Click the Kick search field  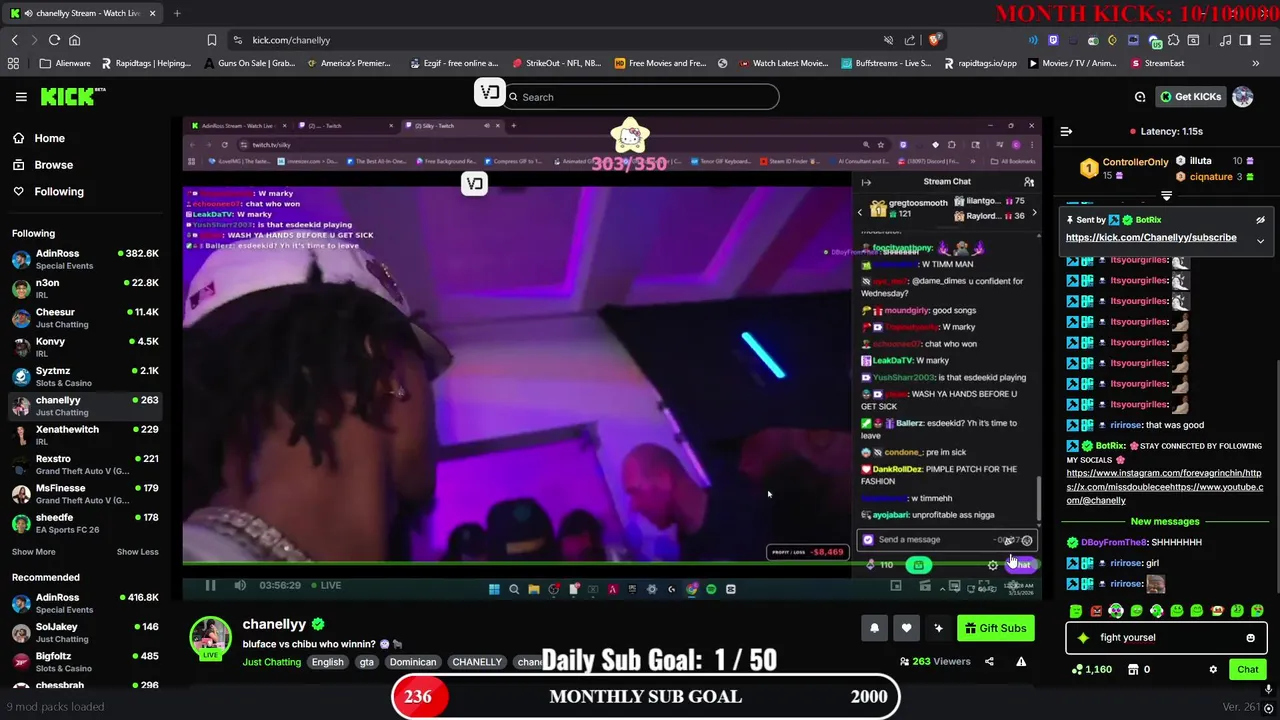(x=642, y=97)
